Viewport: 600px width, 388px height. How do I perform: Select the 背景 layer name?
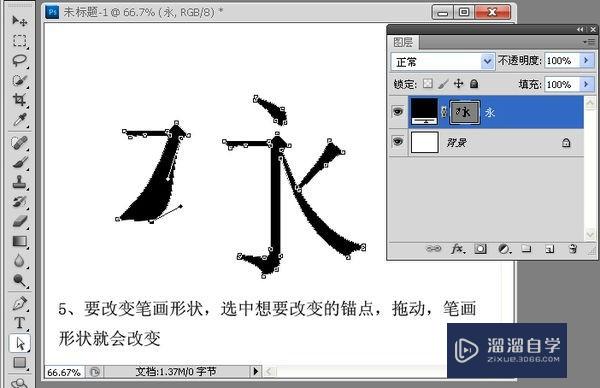click(457, 143)
